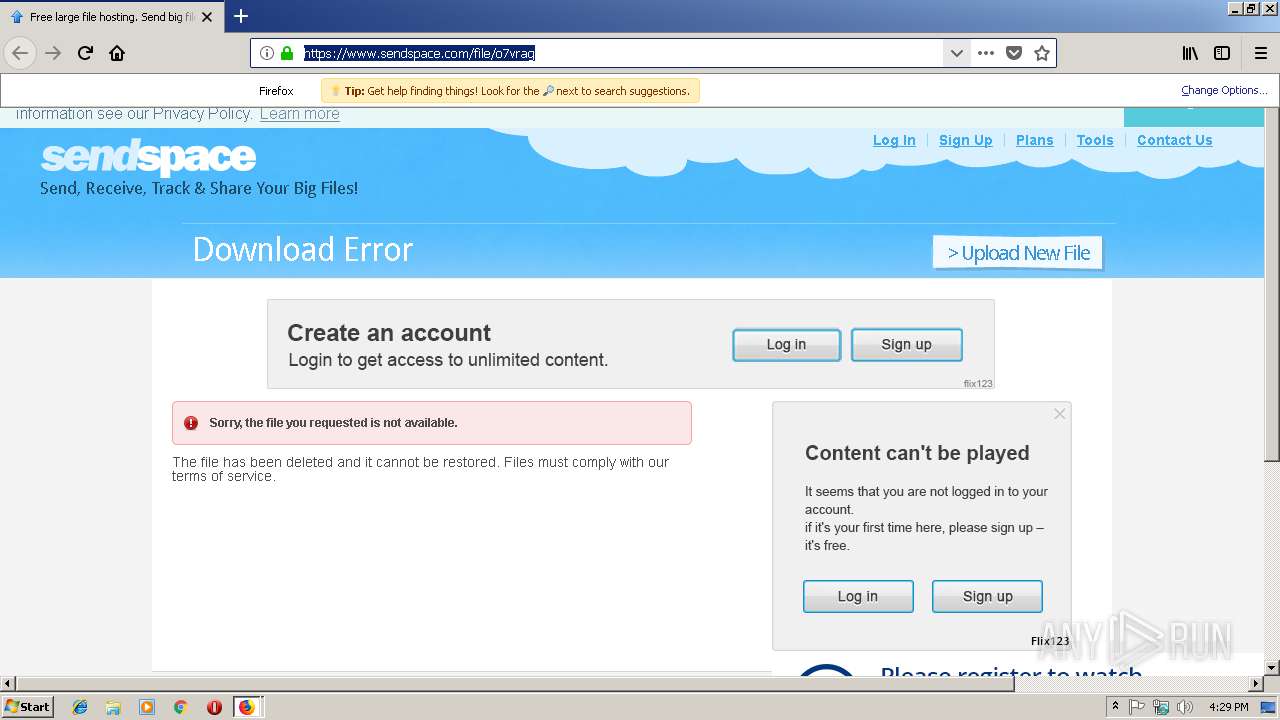This screenshot has height=720, width=1280.
Task: Click the Show desktop button in the tray
Action: click(x=1269, y=707)
